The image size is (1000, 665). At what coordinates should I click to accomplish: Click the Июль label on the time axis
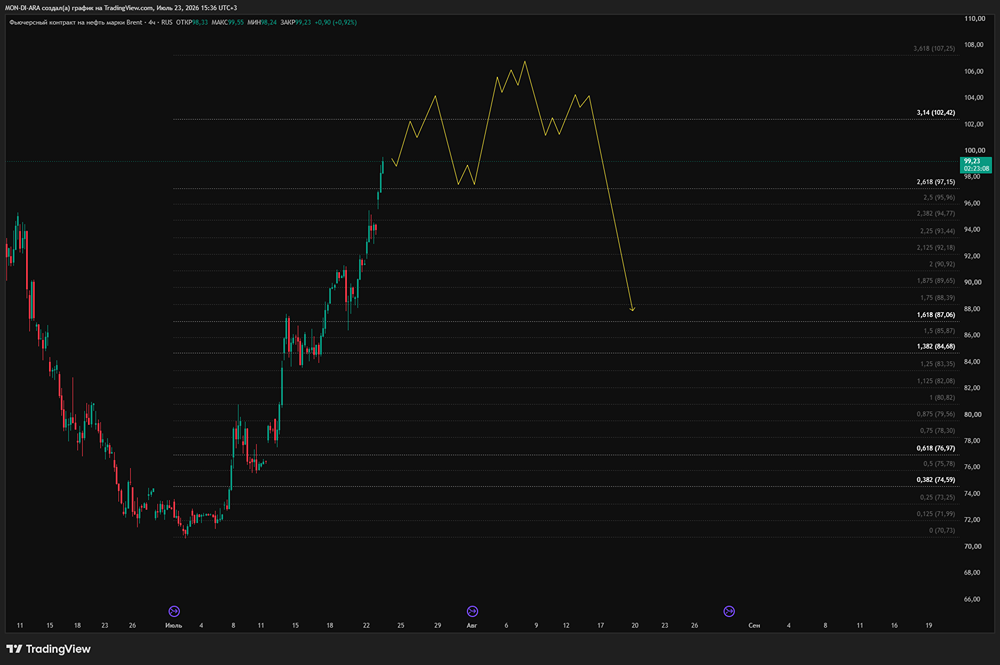pyautogui.click(x=173, y=625)
